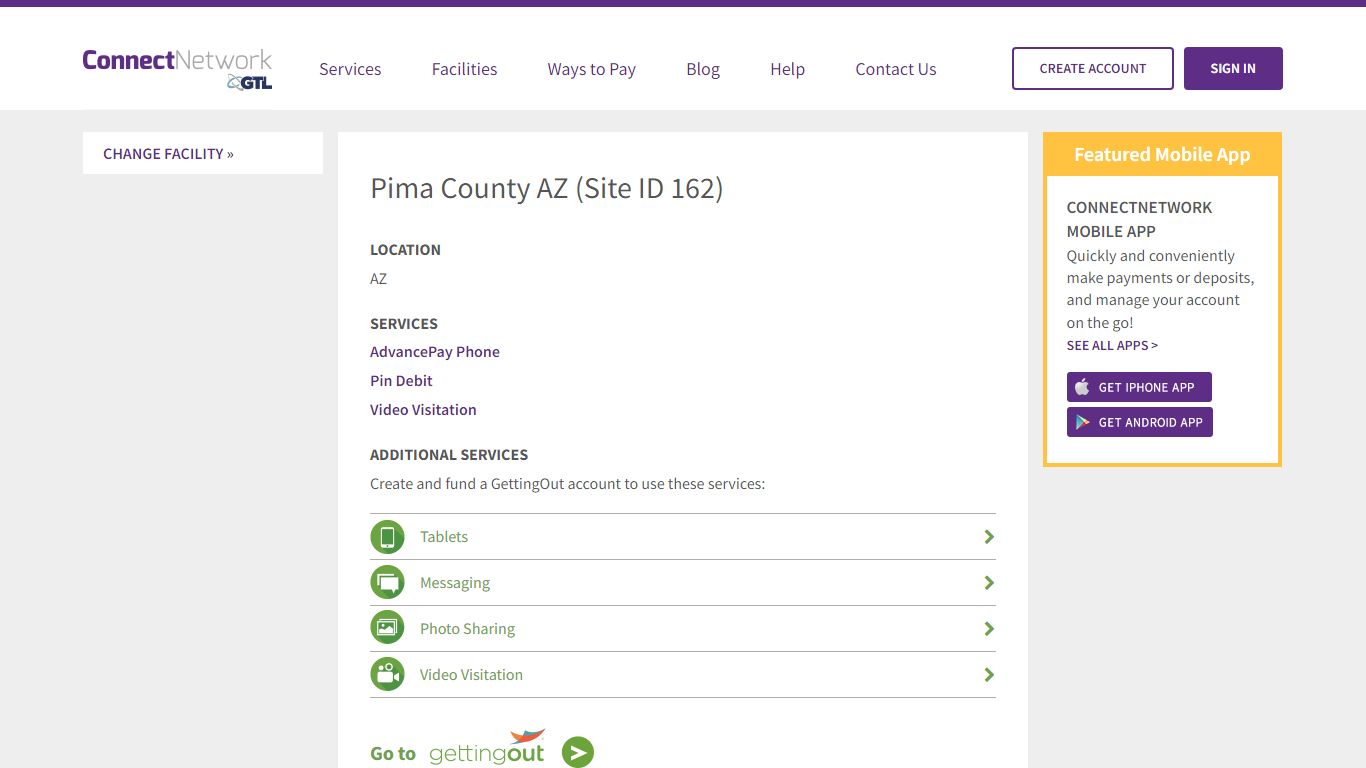The image size is (1366, 768).
Task: Click the Featured Mobile App header
Action: [1162, 154]
